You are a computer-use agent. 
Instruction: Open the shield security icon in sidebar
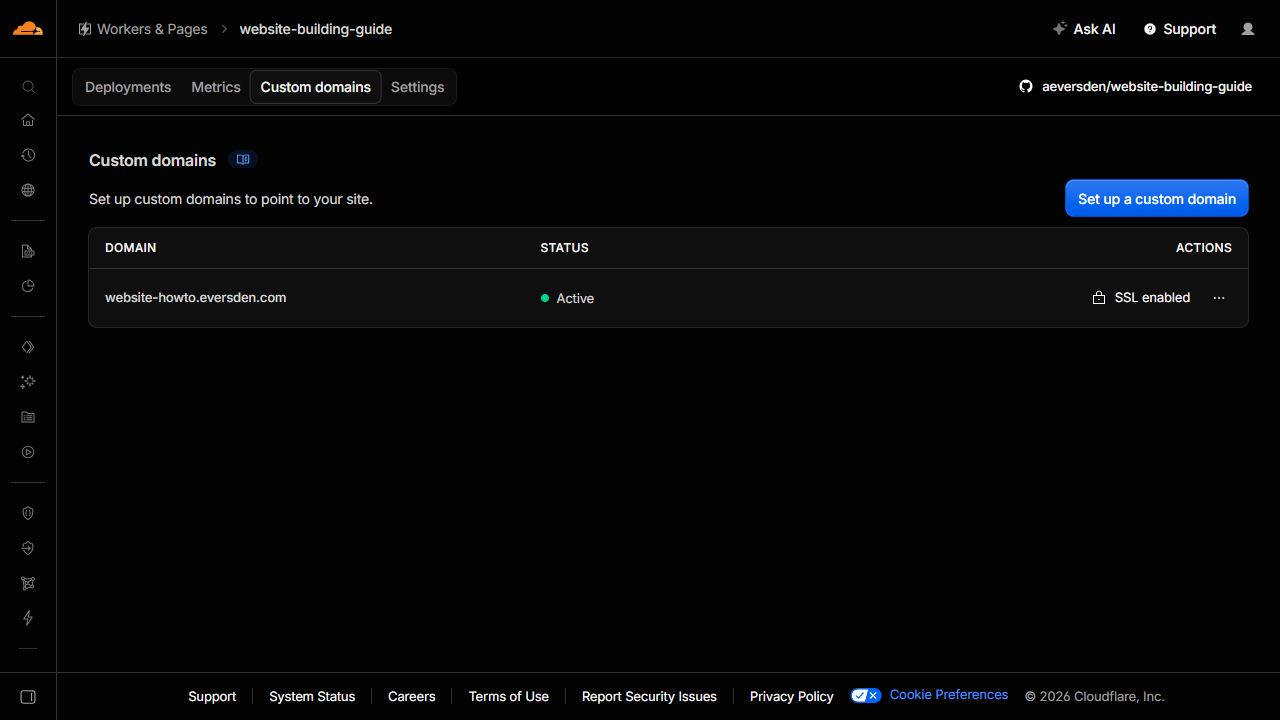[28, 513]
